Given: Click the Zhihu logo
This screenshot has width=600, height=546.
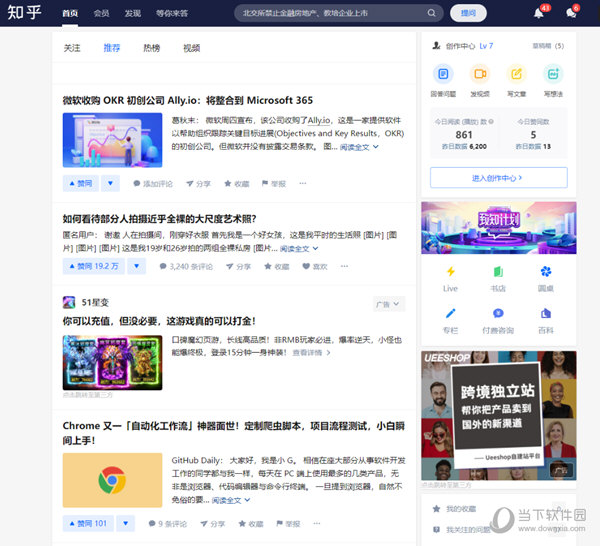Looking at the screenshot, I should pos(24,12).
